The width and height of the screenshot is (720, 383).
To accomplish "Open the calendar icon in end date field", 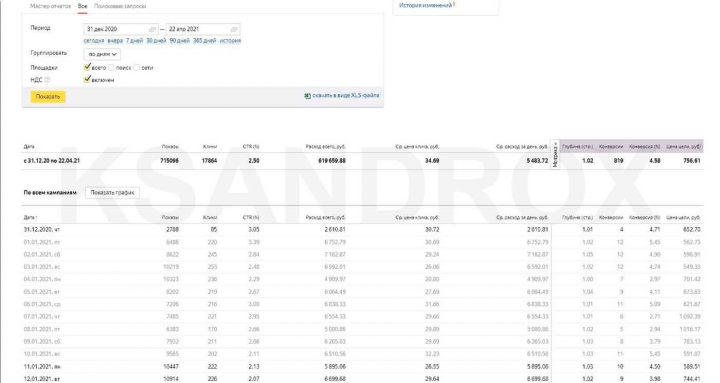I will 234,29.
